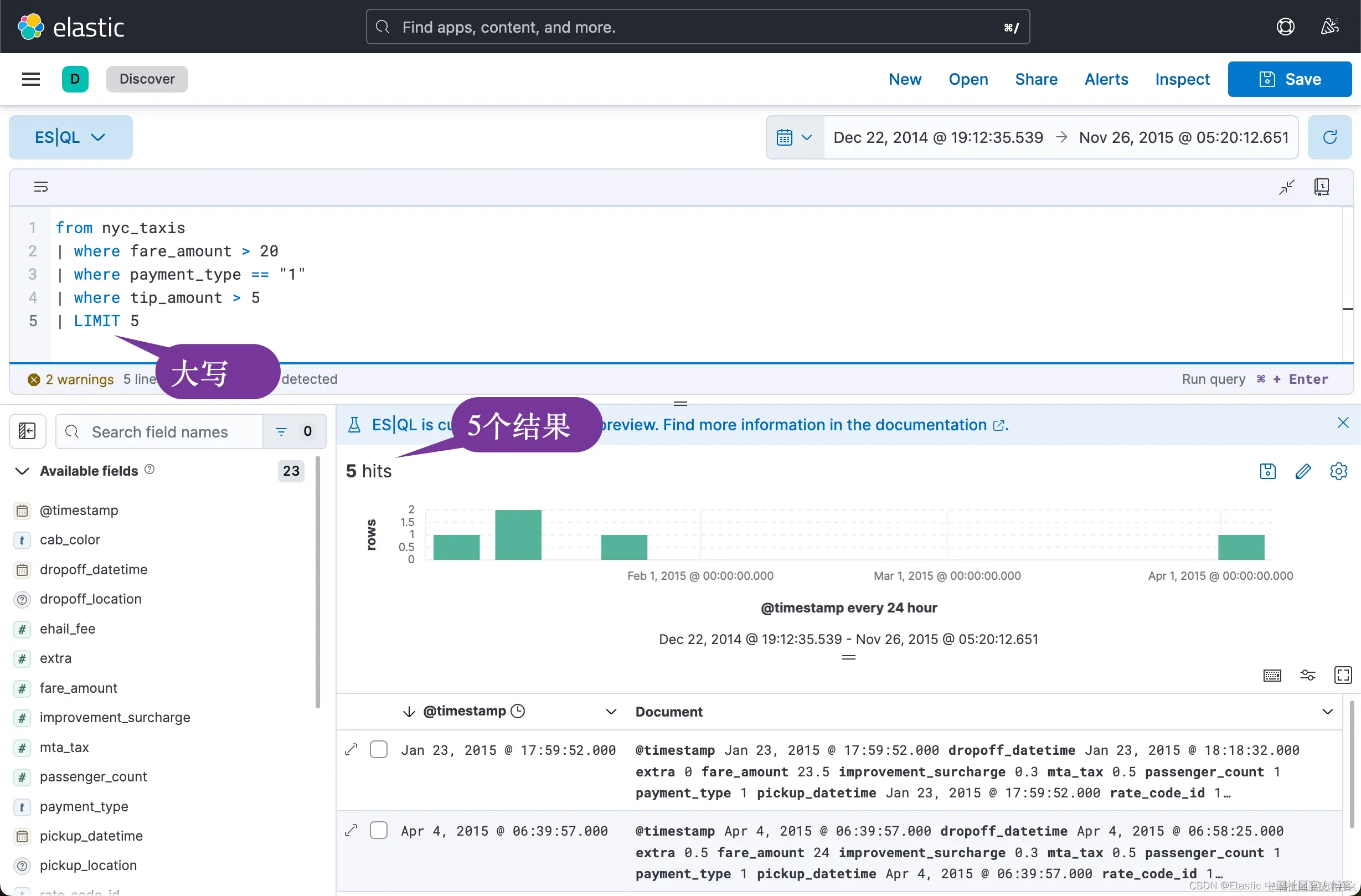This screenshot has height=896, width=1361.
Task: Click the blue Save button
Action: click(x=1289, y=79)
